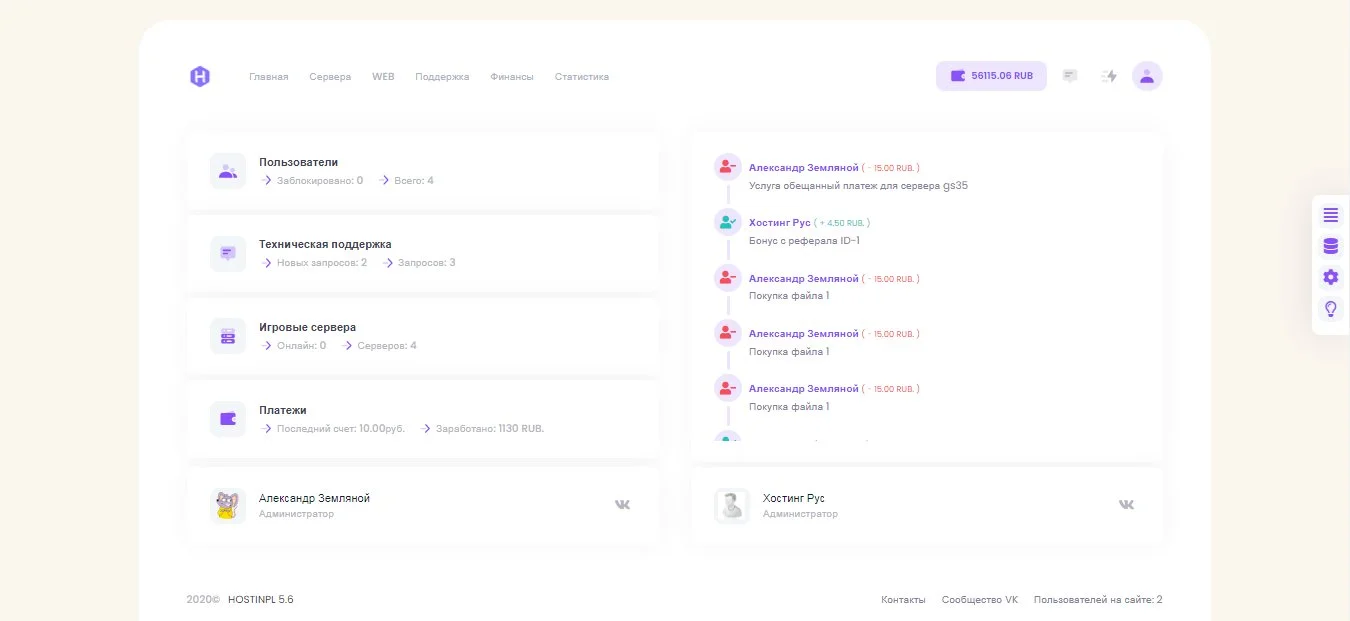Click Всего: 4 users link
Screen dimensions: 1350x621
pyautogui.click(x=406, y=181)
